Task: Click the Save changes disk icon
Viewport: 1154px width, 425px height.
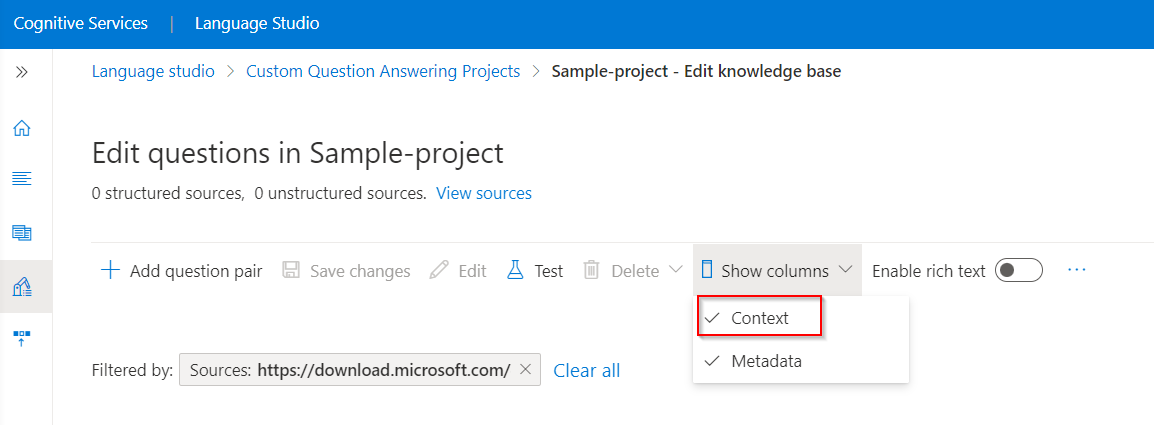Action: pos(291,270)
